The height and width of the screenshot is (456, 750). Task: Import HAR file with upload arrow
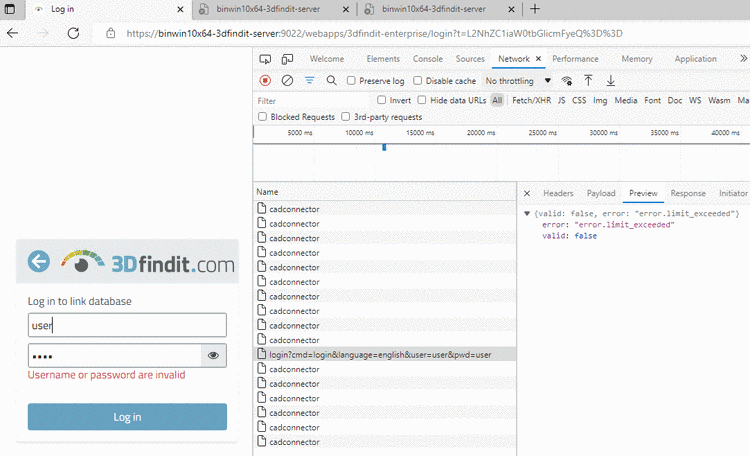588,80
